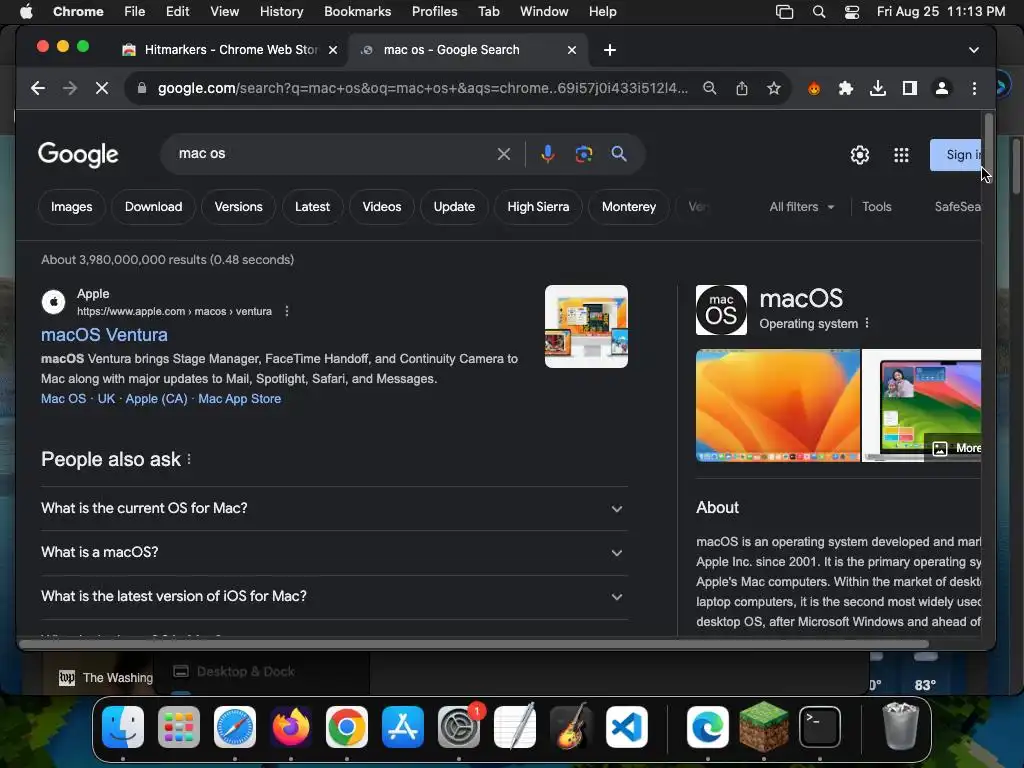
Task: Open the Chrome profile avatar icon
Action: pos(942,88)
